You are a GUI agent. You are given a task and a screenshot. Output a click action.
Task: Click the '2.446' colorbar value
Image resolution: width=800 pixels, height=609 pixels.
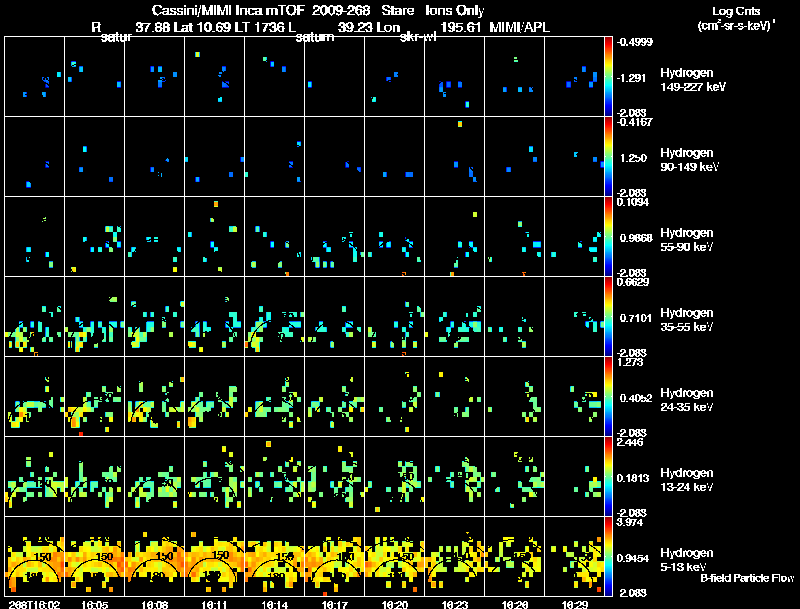click(631, 443)
